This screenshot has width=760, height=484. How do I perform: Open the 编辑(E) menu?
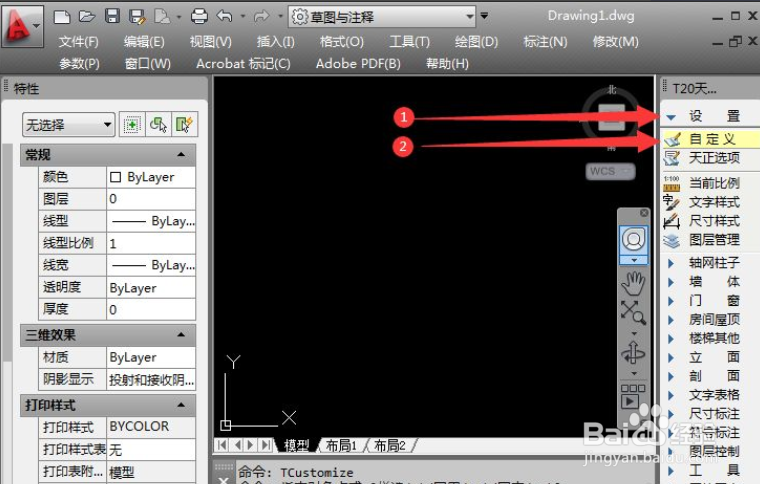click(x=144, y=42)
